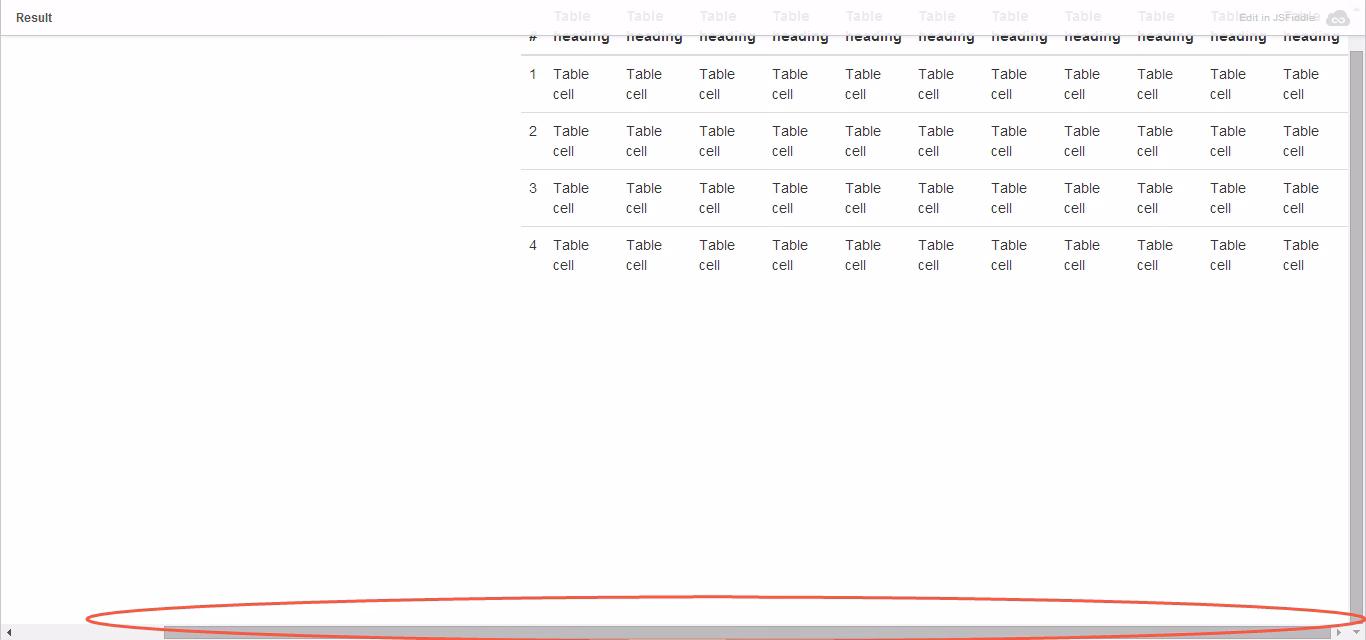1366x640 pixels.
Task: Select row number 2 in the table
Action: click(532, 131)
